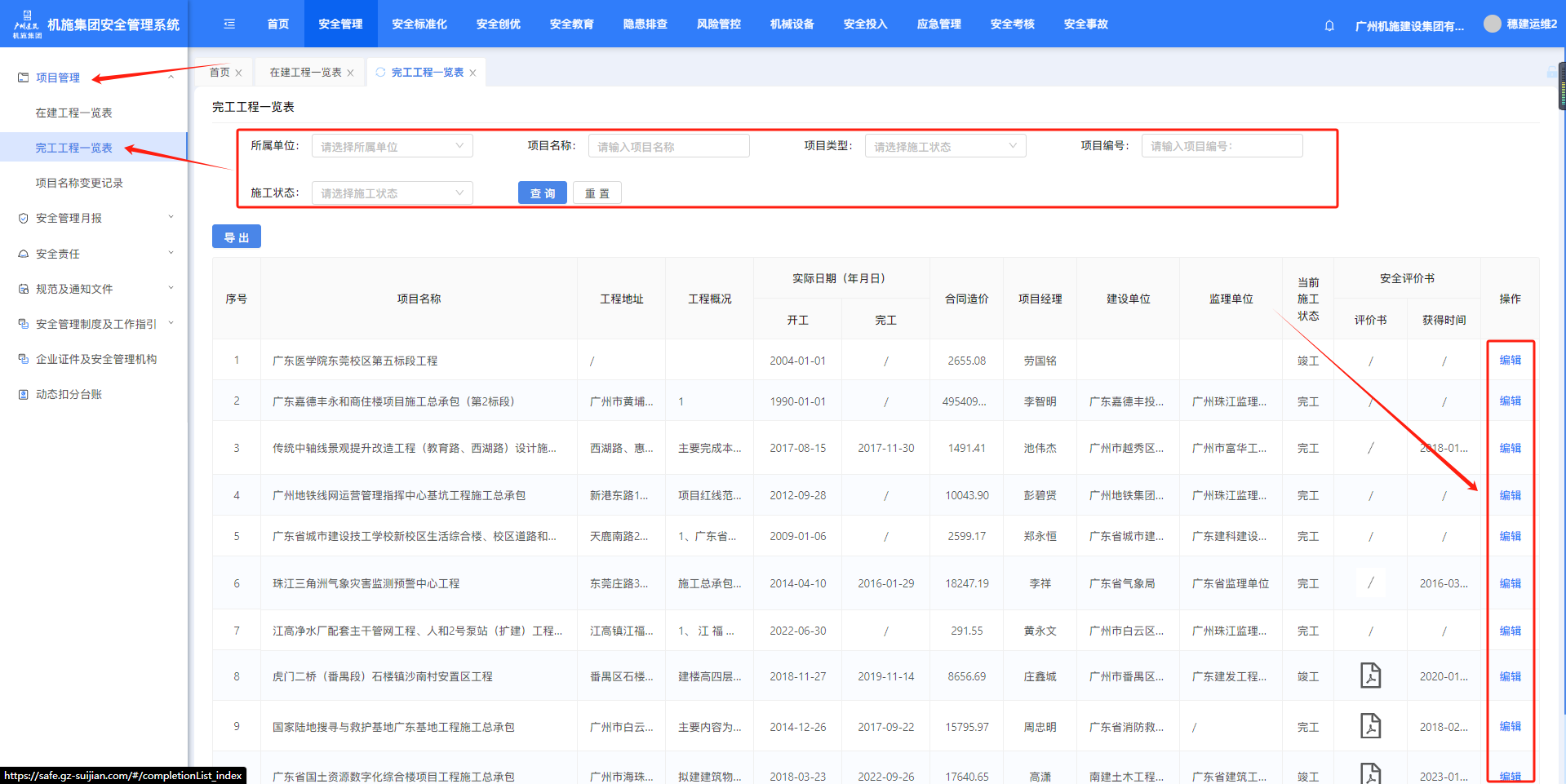This screenshot has height=784, width=1566.
Task: Open PDF certificate icon for row 9
Action: [x=1370, y=726]
